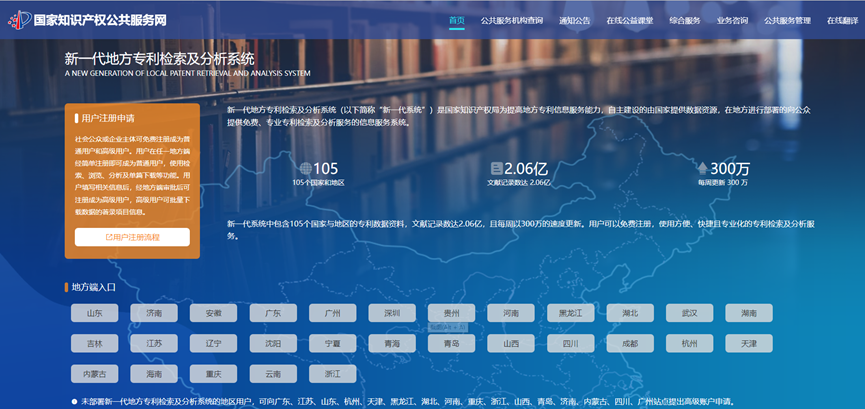Select 公共服务管理 menu item
Viewport: 865px width, 409px height.
tap(787, 21)
